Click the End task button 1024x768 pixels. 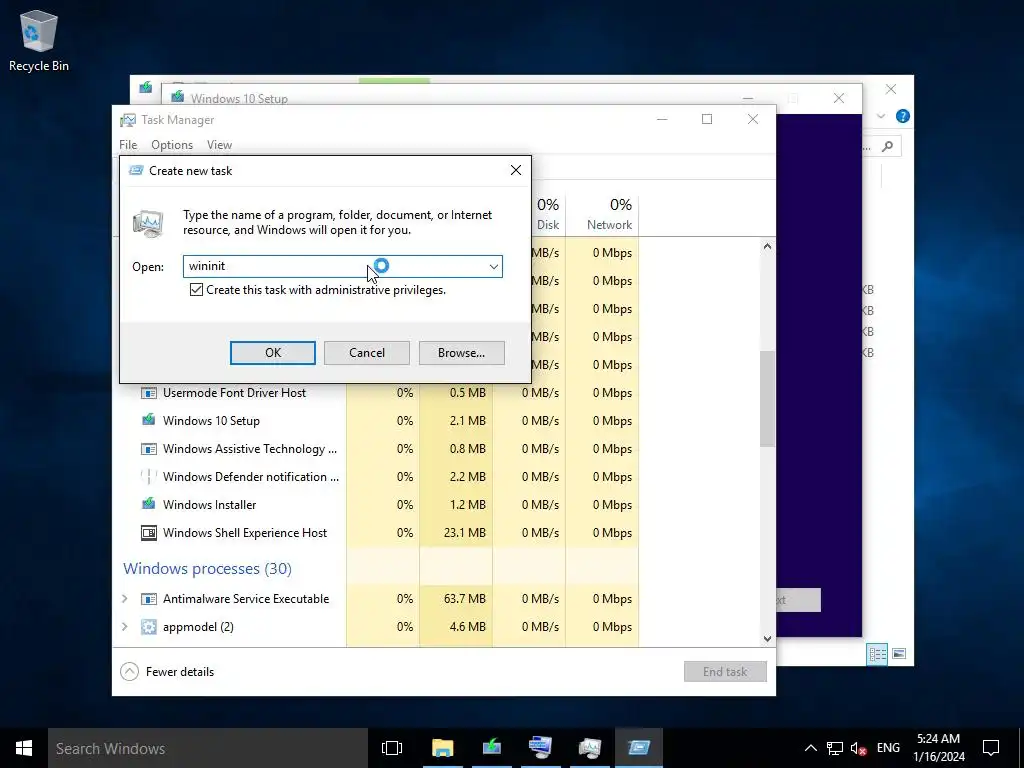coord(725,672)
